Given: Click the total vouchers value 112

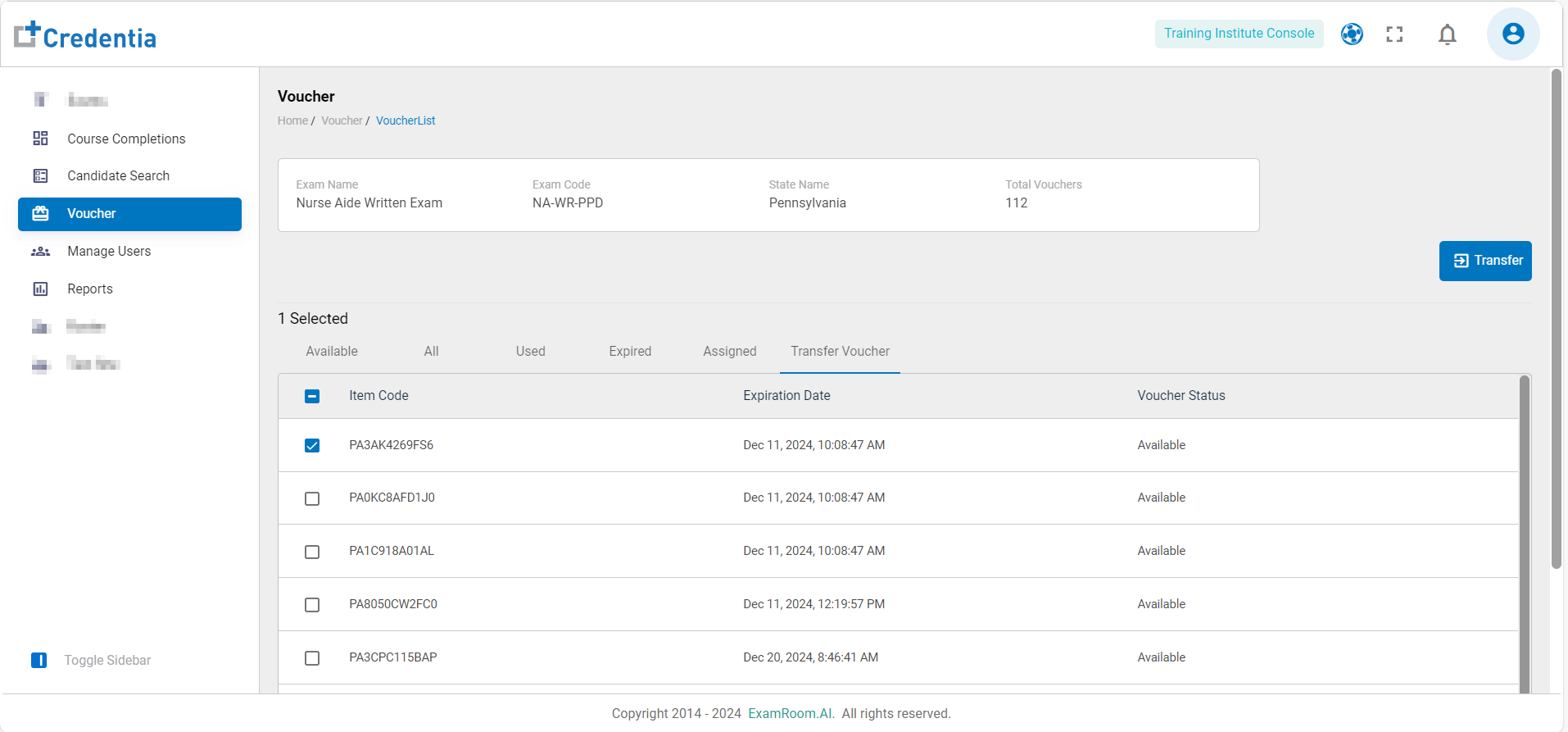Looking at the screenshot, I should (x=1016, y=203).
